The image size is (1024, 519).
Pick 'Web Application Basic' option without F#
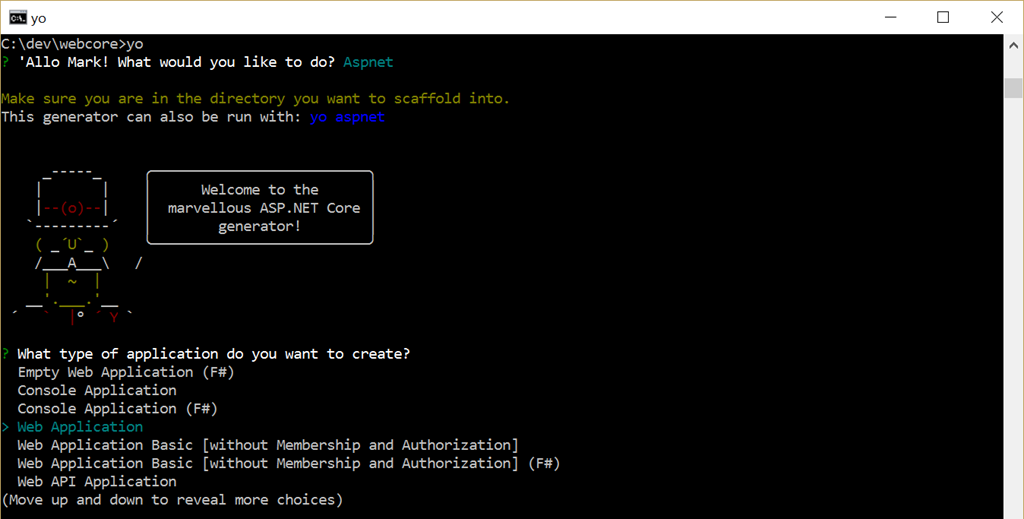268,445
